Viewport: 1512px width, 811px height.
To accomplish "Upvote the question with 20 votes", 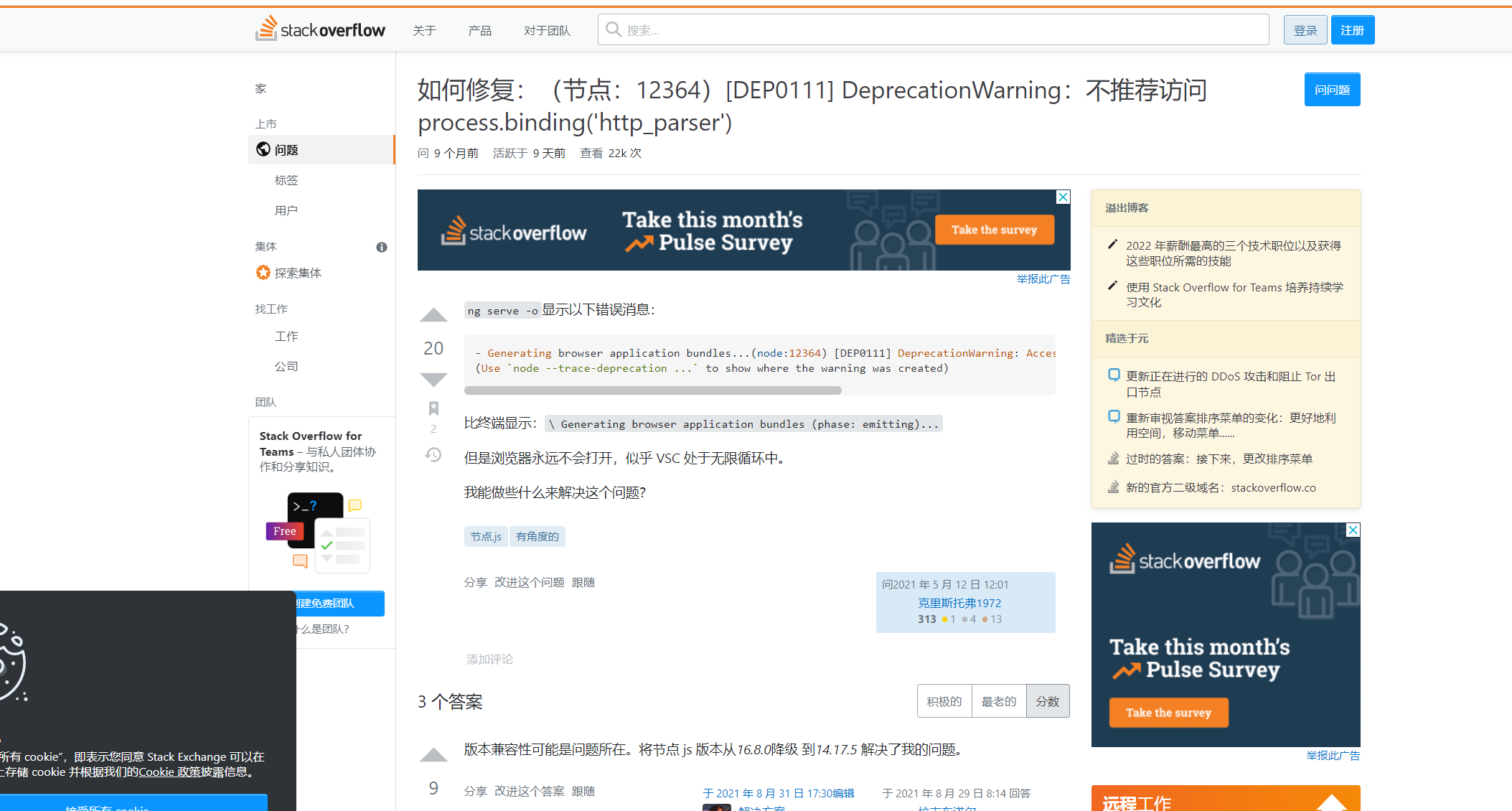I will pos(433,315).
